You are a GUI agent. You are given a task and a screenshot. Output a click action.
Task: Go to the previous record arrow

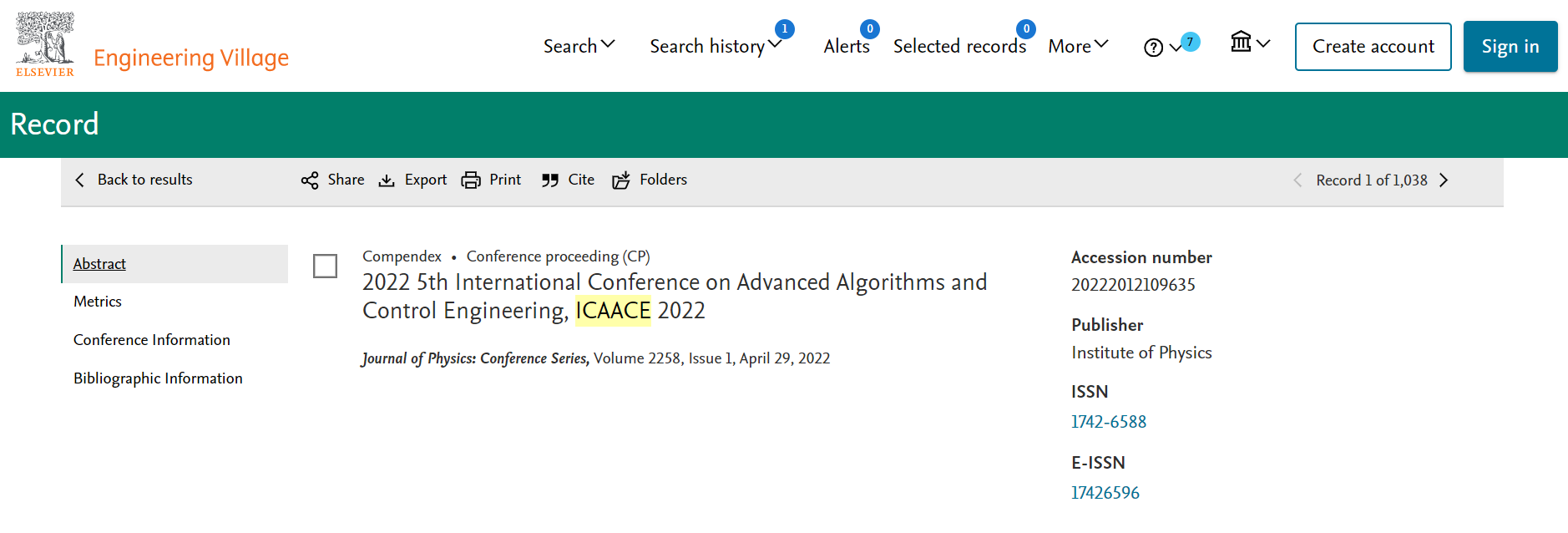[x=1297, y=180]
